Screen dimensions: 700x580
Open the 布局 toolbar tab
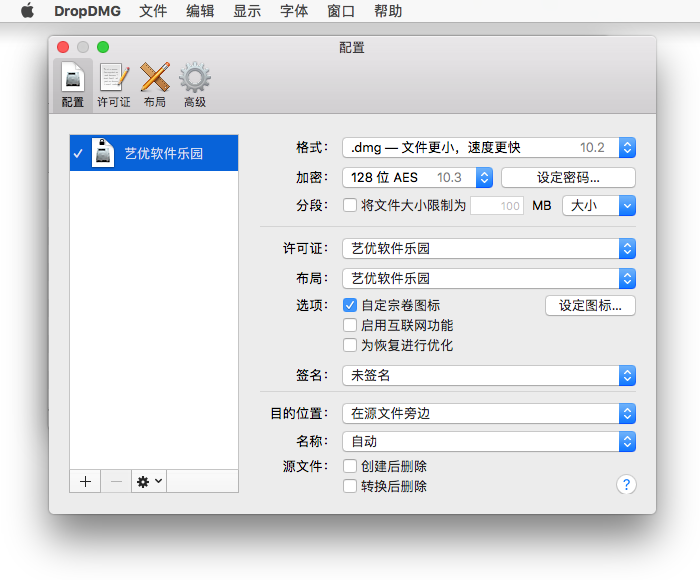pos(154,85)
